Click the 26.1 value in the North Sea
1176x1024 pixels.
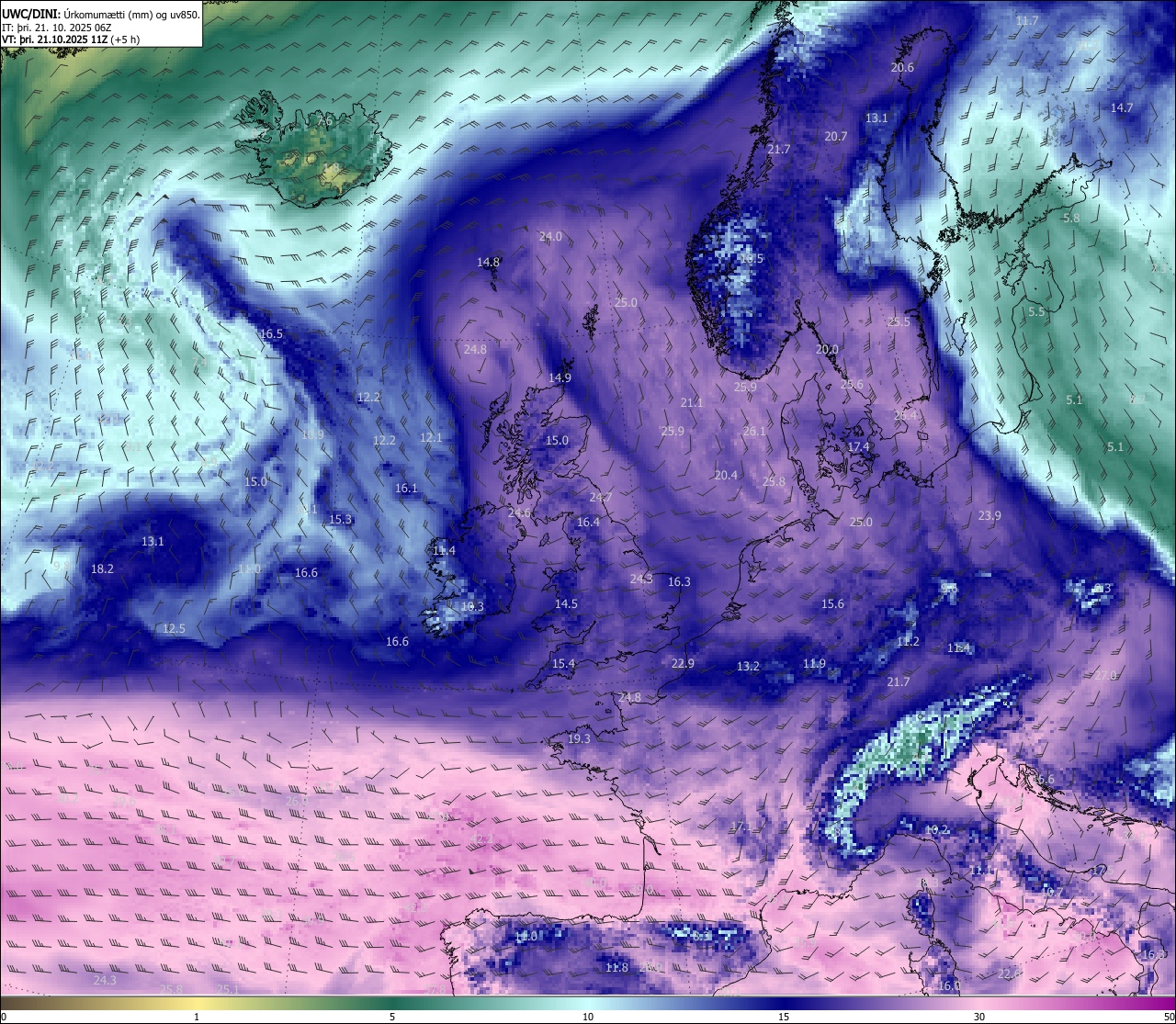click(754, 431)
